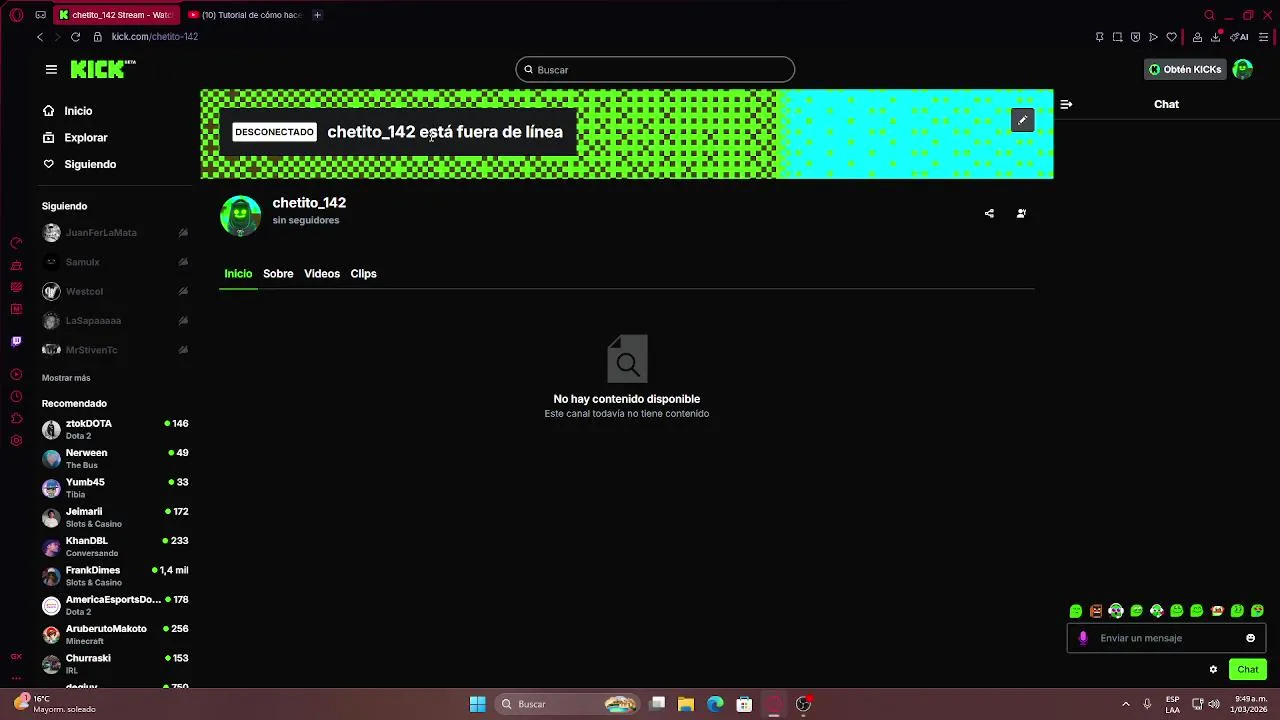Open FrankDimes recommended channel

115,576
